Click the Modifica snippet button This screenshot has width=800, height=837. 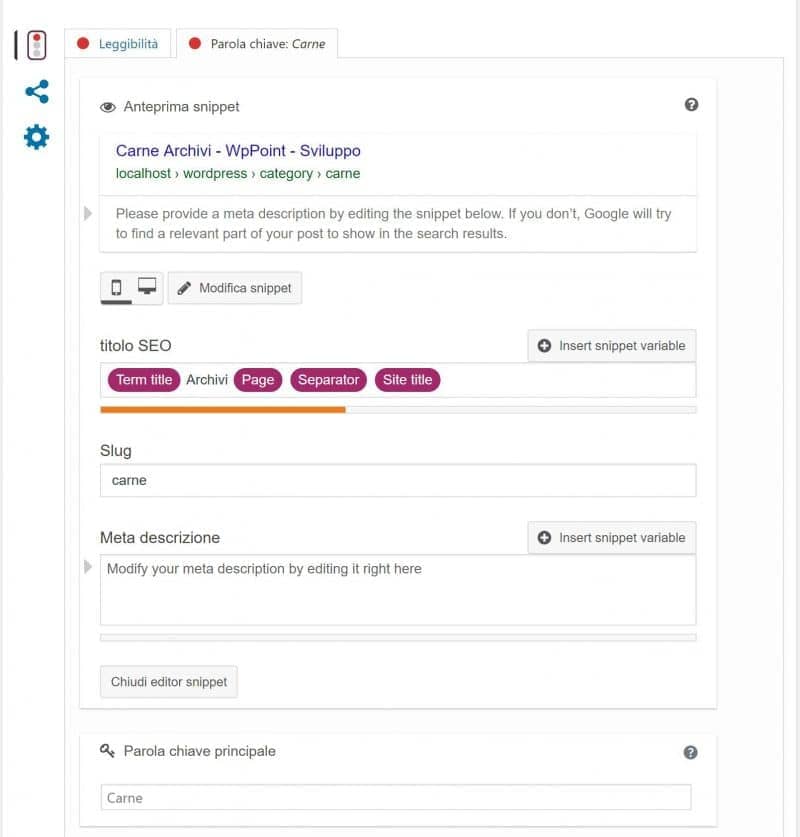[x=235, y=288]
